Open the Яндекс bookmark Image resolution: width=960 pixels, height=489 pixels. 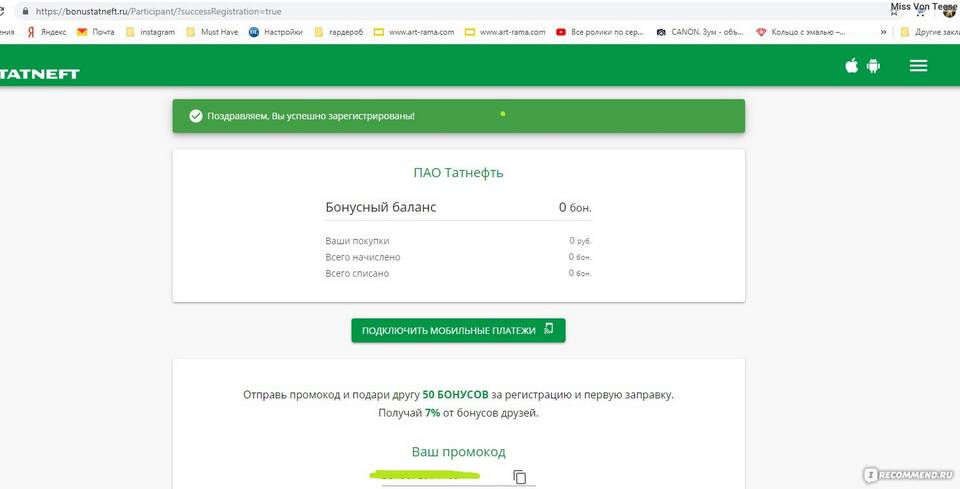(x=47, y=32)
